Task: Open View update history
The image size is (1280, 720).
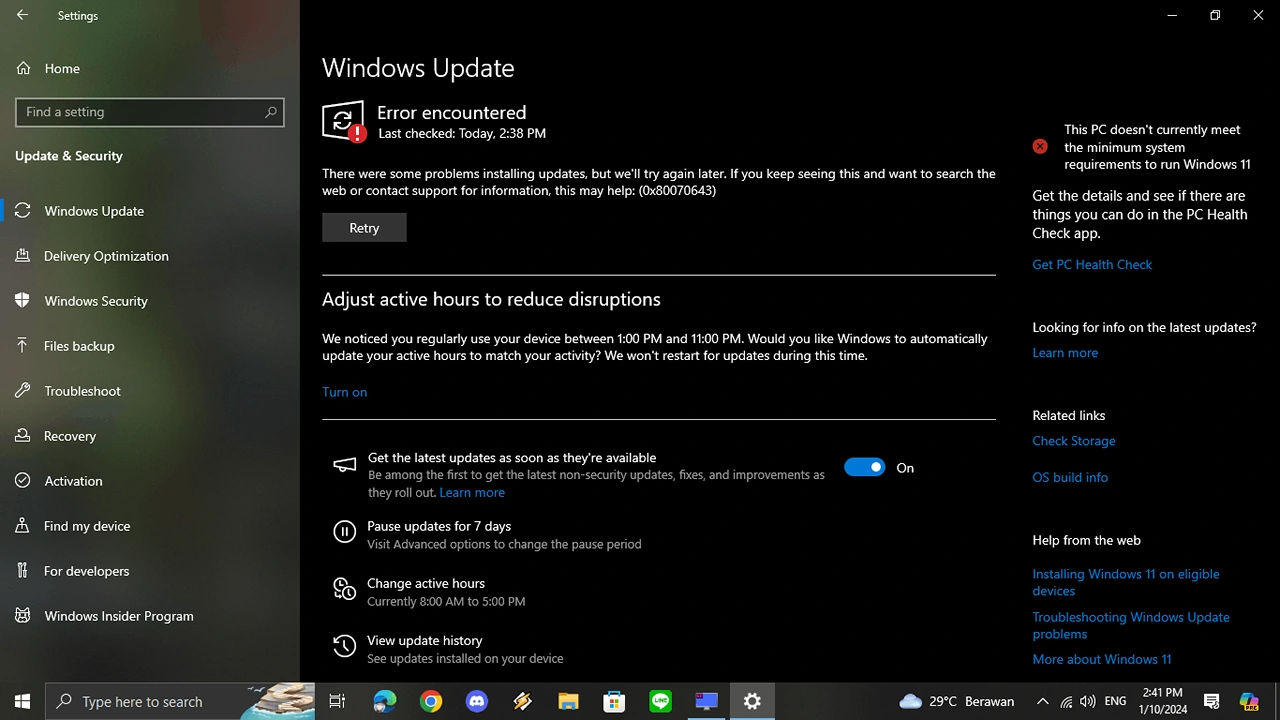Action: 425,640
